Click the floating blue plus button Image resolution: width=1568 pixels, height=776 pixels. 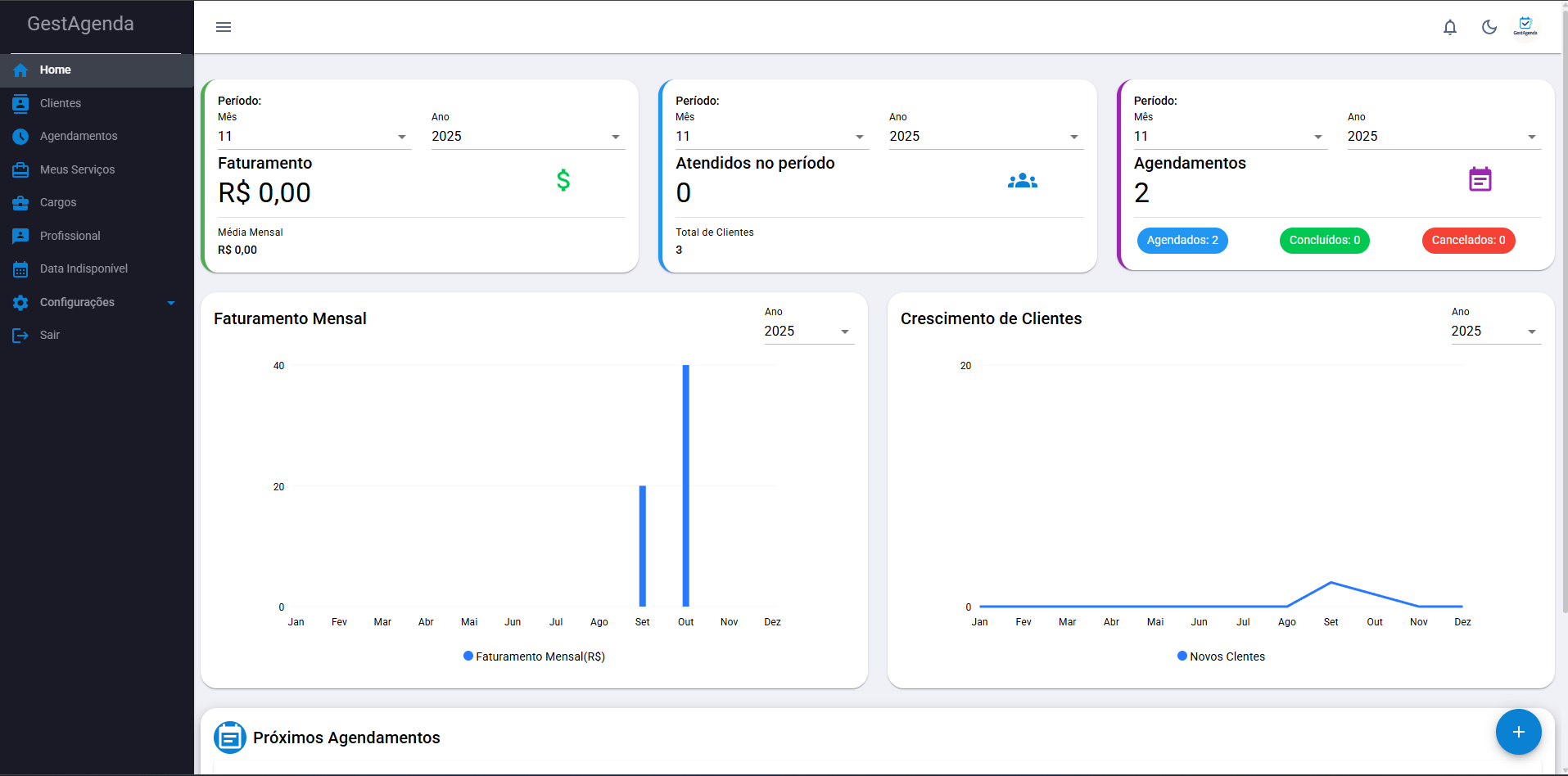coord(1518,732)
